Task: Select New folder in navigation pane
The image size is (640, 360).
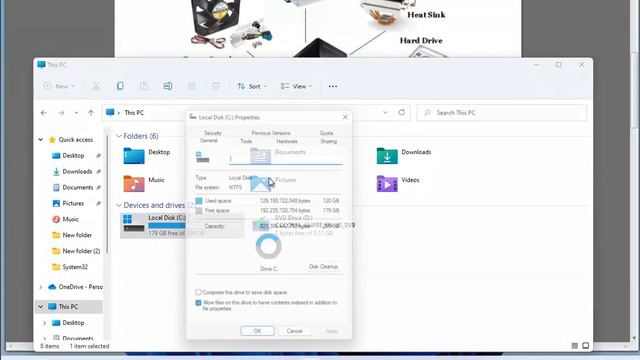Action: [x=77, y=235]
